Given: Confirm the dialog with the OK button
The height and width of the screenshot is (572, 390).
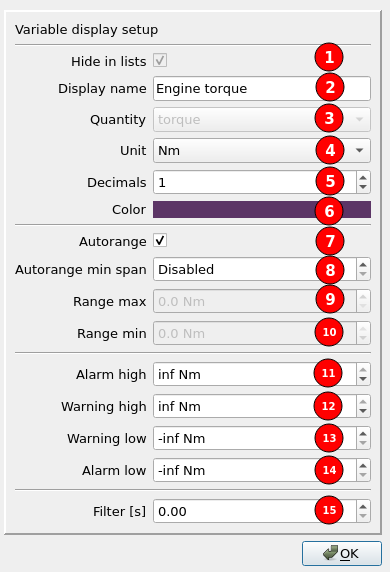Looking at the screenshot, I should pos(342,553).
